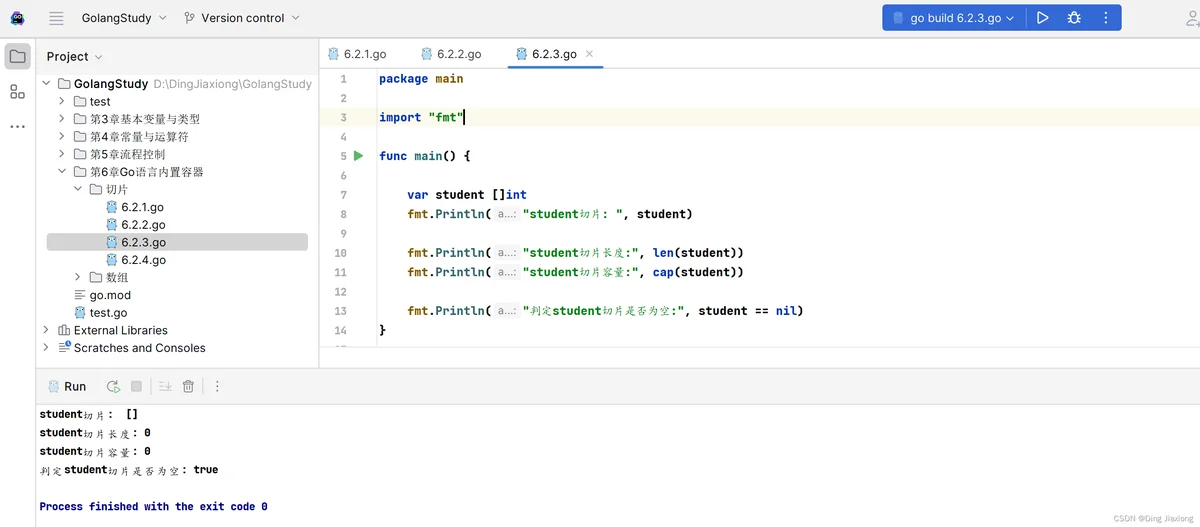Toggle the scroll-to-end icon in Run panel
Viewport: 1200px width, 527px height.
coord(165,386)
